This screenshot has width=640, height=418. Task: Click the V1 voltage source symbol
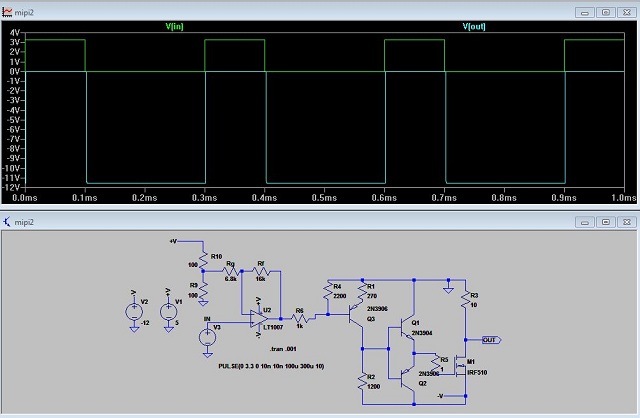point(167,312)
